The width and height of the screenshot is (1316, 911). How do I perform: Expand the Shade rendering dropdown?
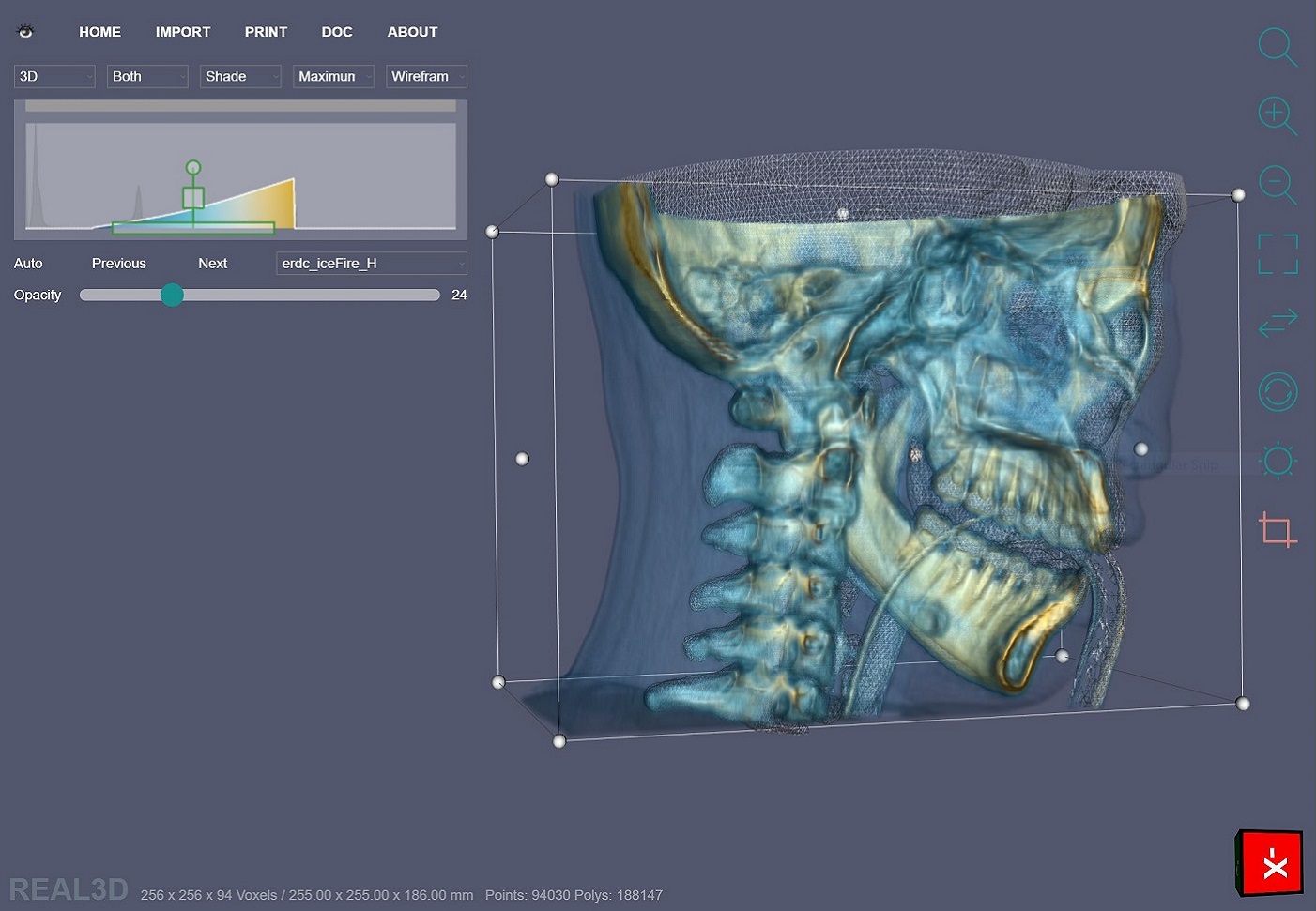(x=240, y=76)
